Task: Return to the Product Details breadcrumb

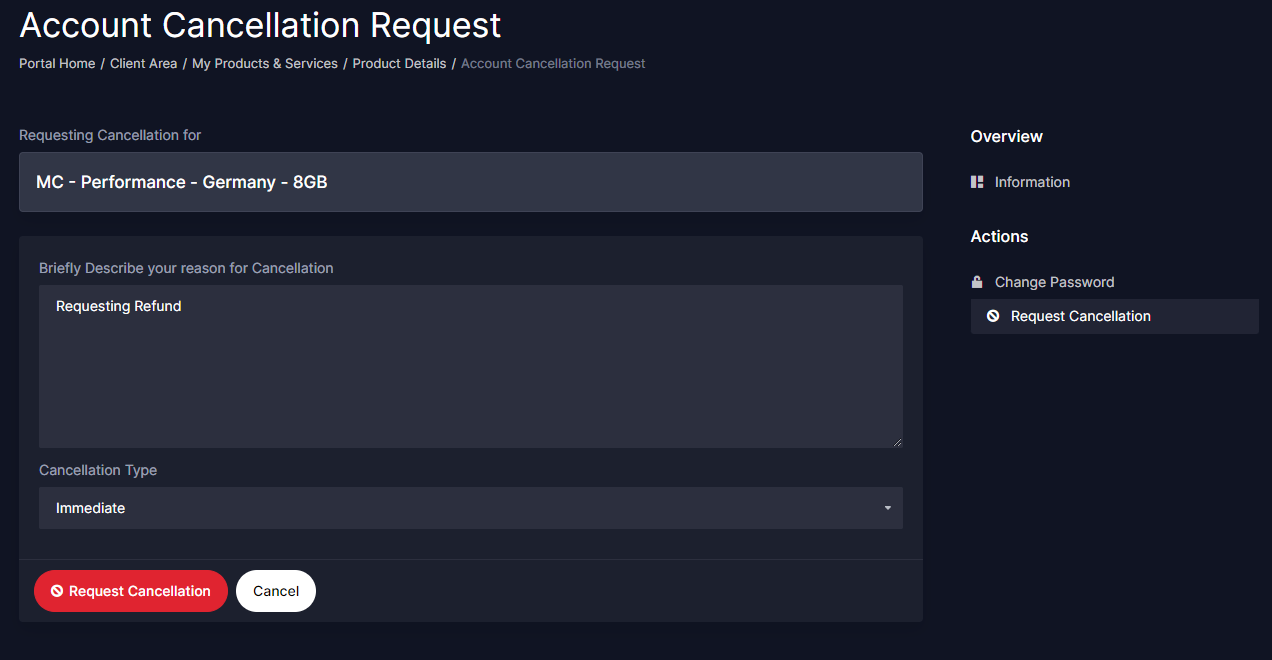Action: (x=399, y=64)
